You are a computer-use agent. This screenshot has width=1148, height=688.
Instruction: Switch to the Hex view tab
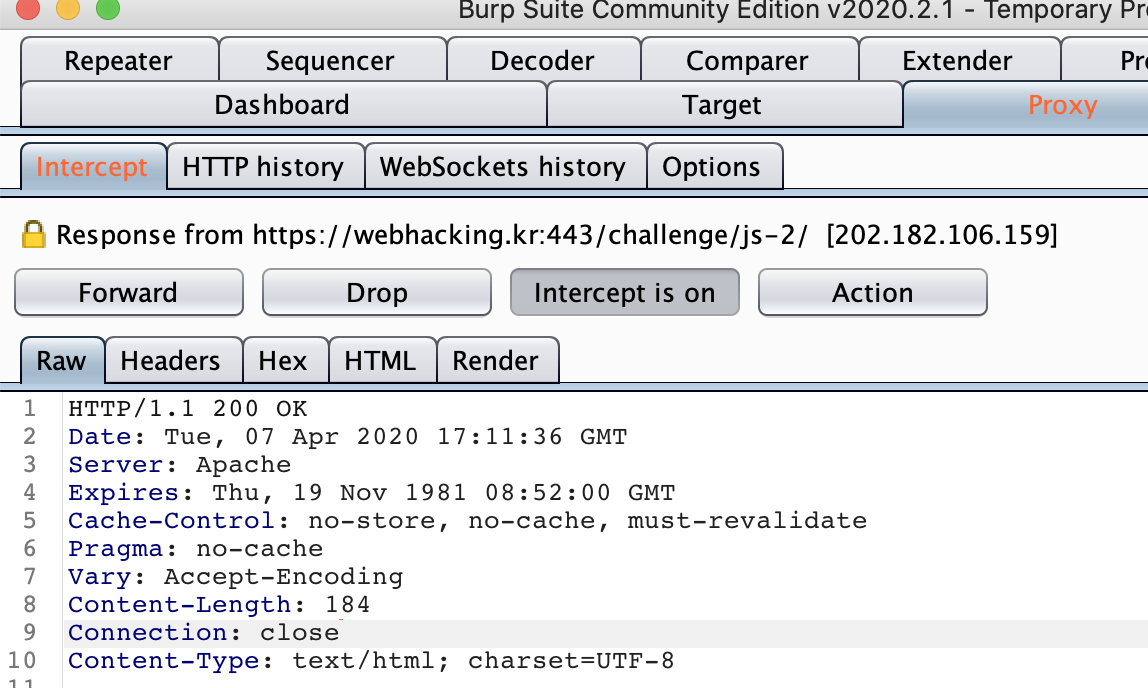click(286, 360)
